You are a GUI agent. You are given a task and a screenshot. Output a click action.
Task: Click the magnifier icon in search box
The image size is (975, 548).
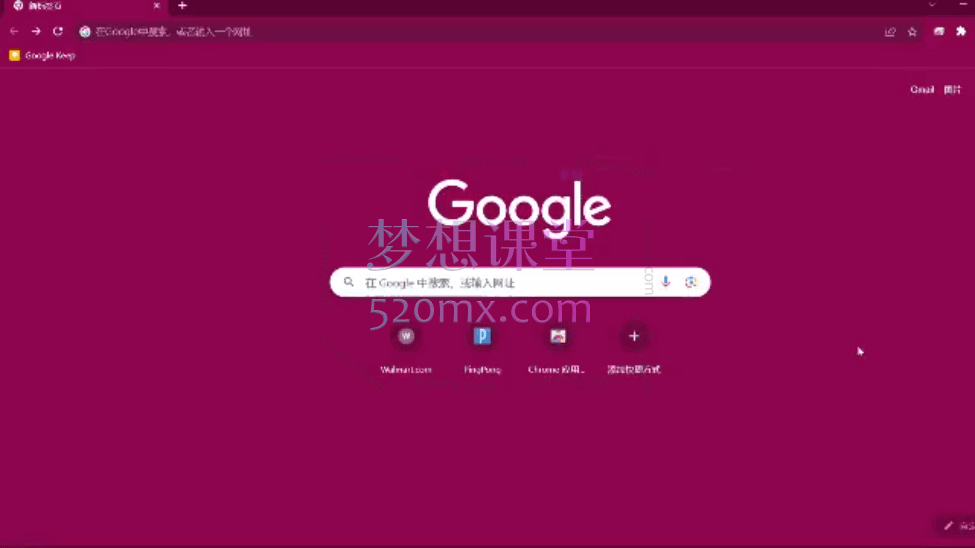point(349,282)
